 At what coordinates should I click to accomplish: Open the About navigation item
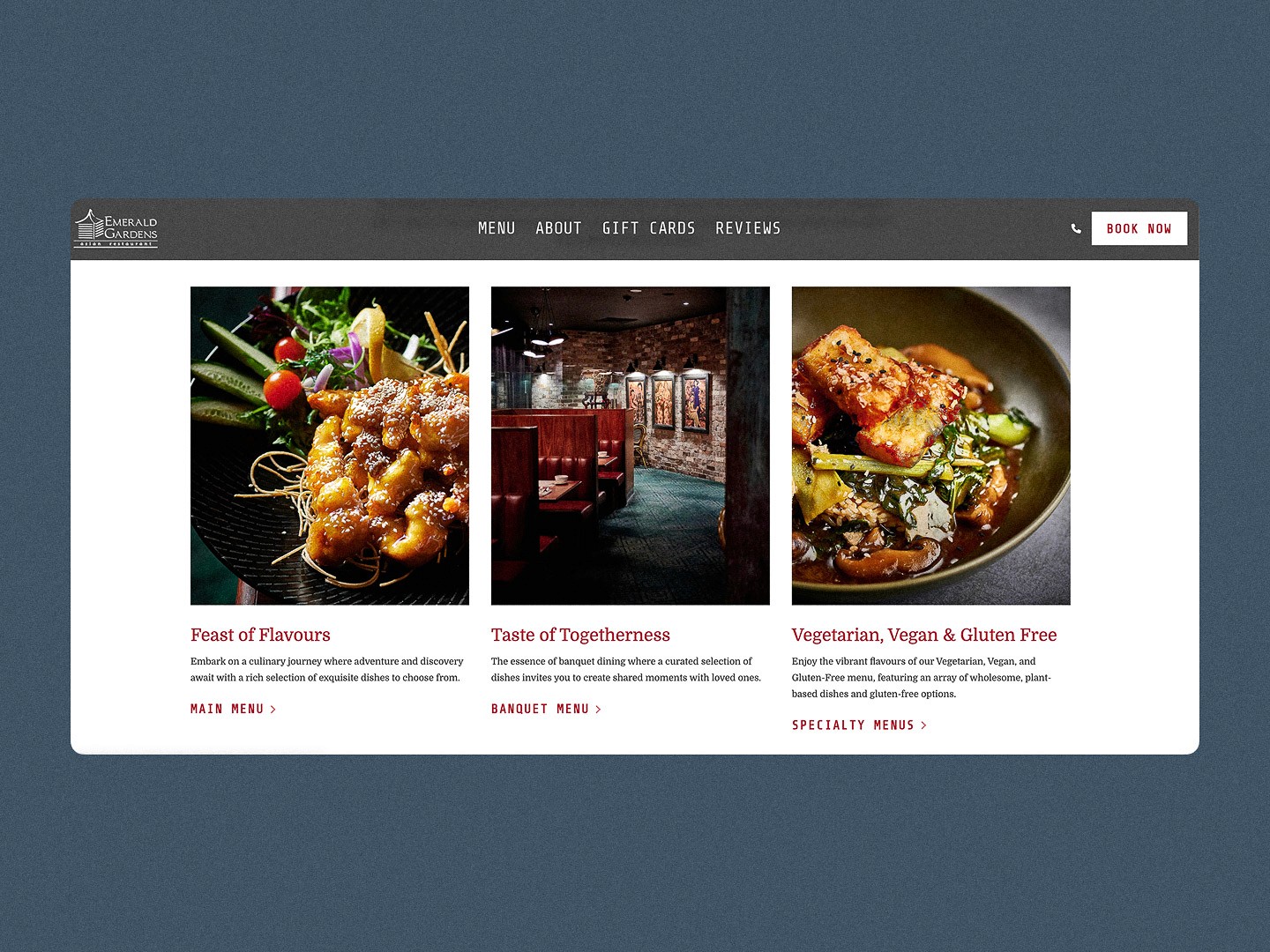558,228
